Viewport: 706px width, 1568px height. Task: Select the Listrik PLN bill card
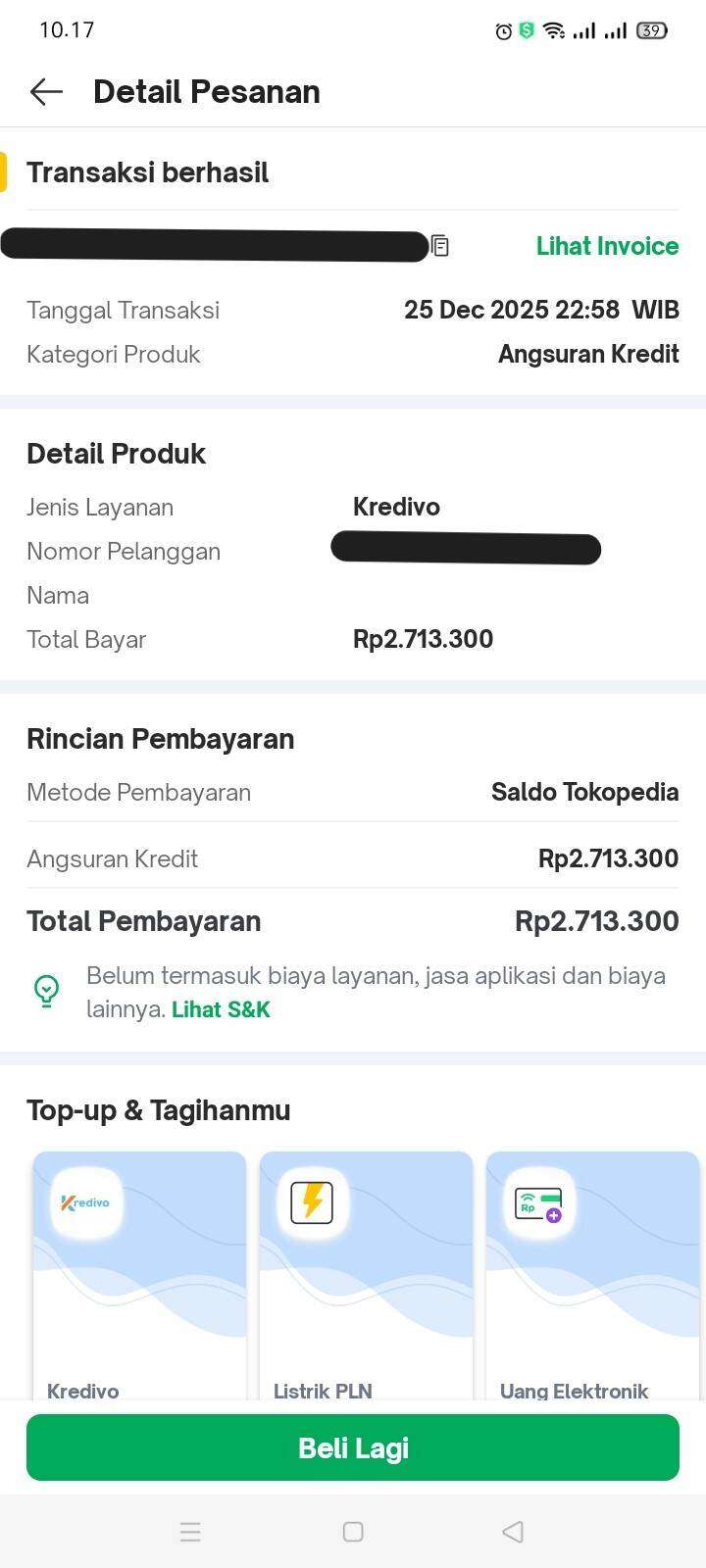[366, 1274]
